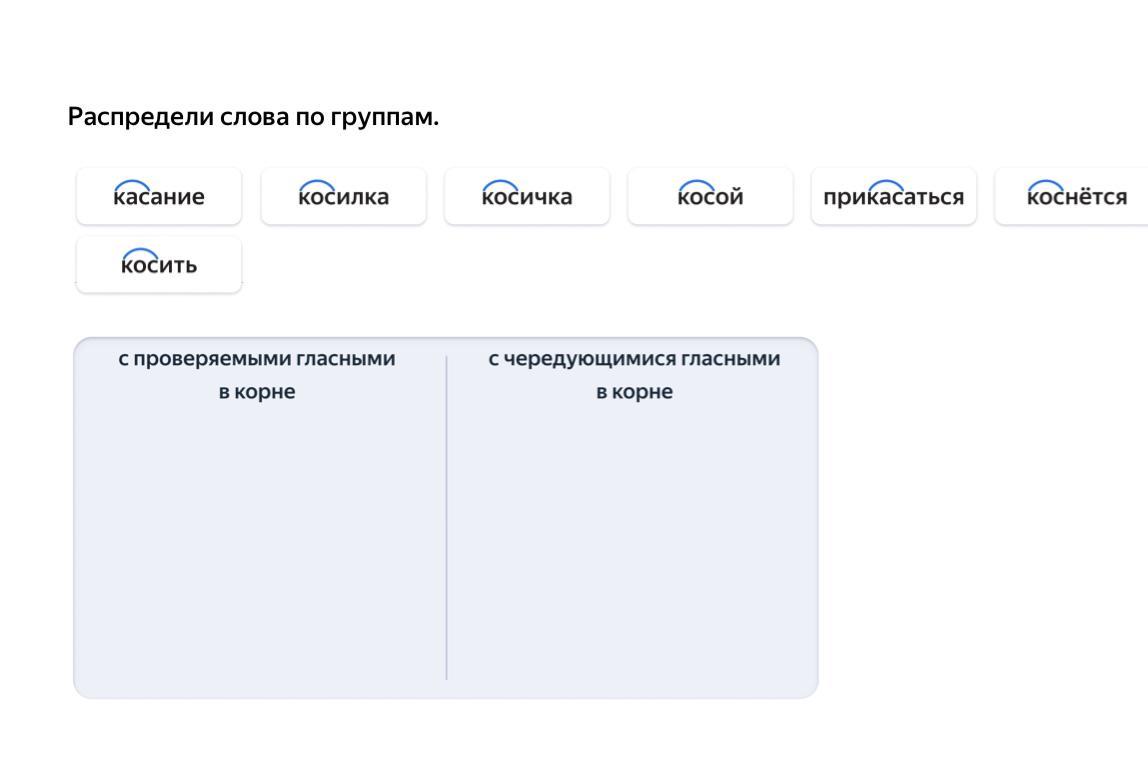
Task: Click empty area of проверяемыми гласными group
Action: (x=260, y=542)
